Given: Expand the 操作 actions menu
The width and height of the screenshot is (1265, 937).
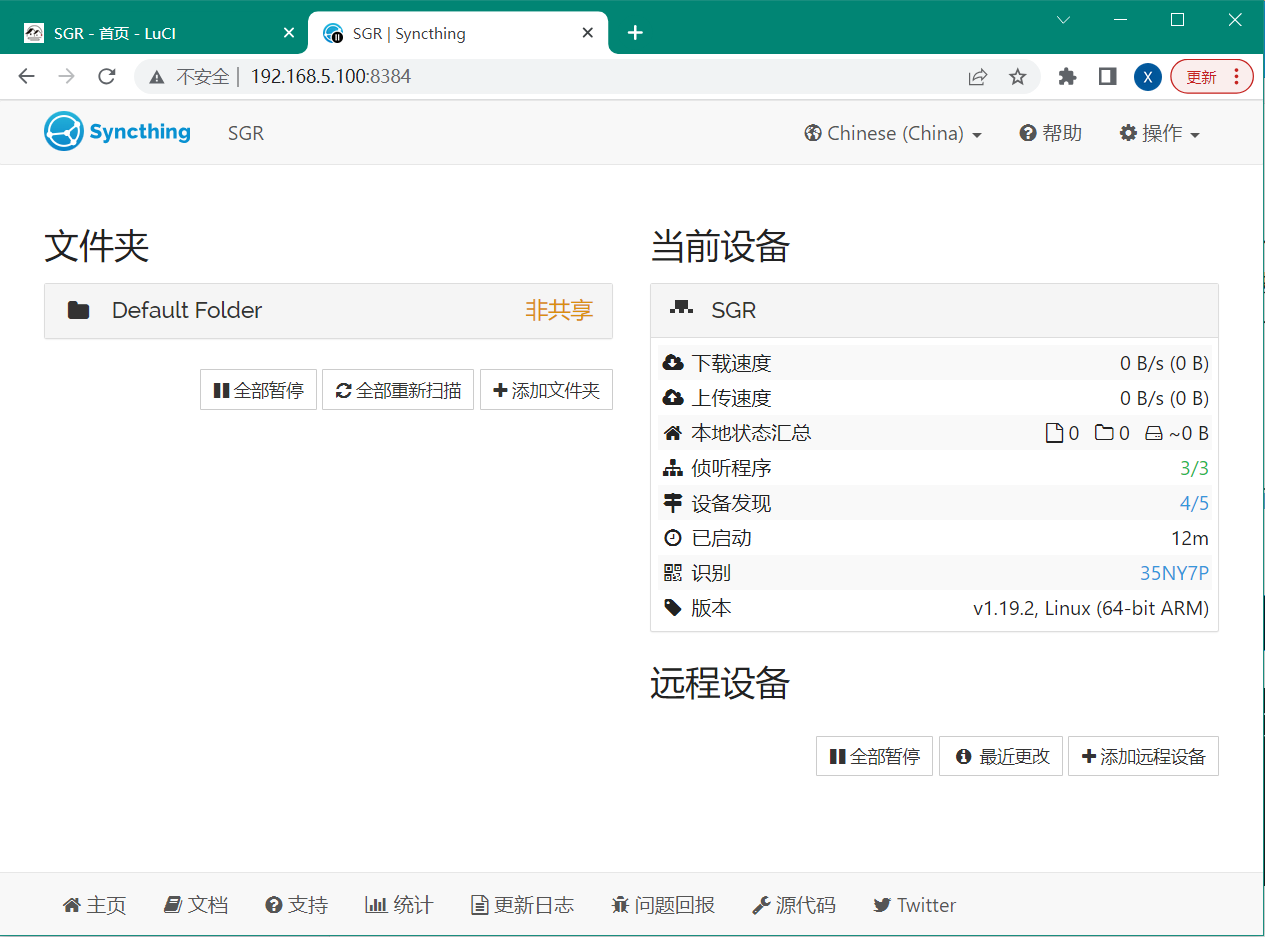Looking at the screenshot, I should [1160, 133].
